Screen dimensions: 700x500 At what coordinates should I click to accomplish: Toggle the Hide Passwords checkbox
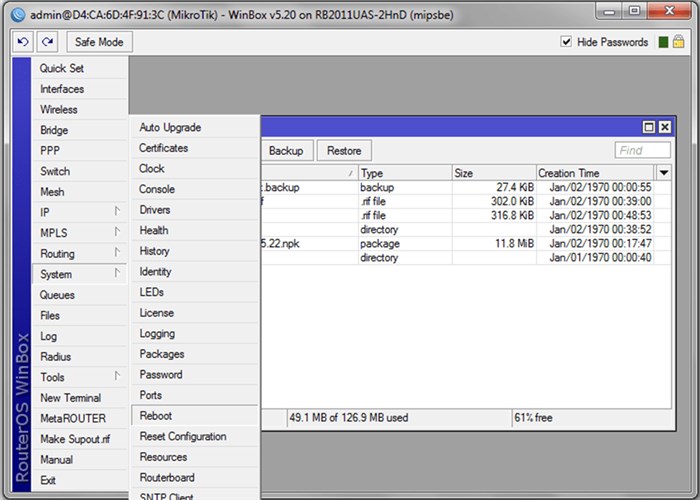566,42
